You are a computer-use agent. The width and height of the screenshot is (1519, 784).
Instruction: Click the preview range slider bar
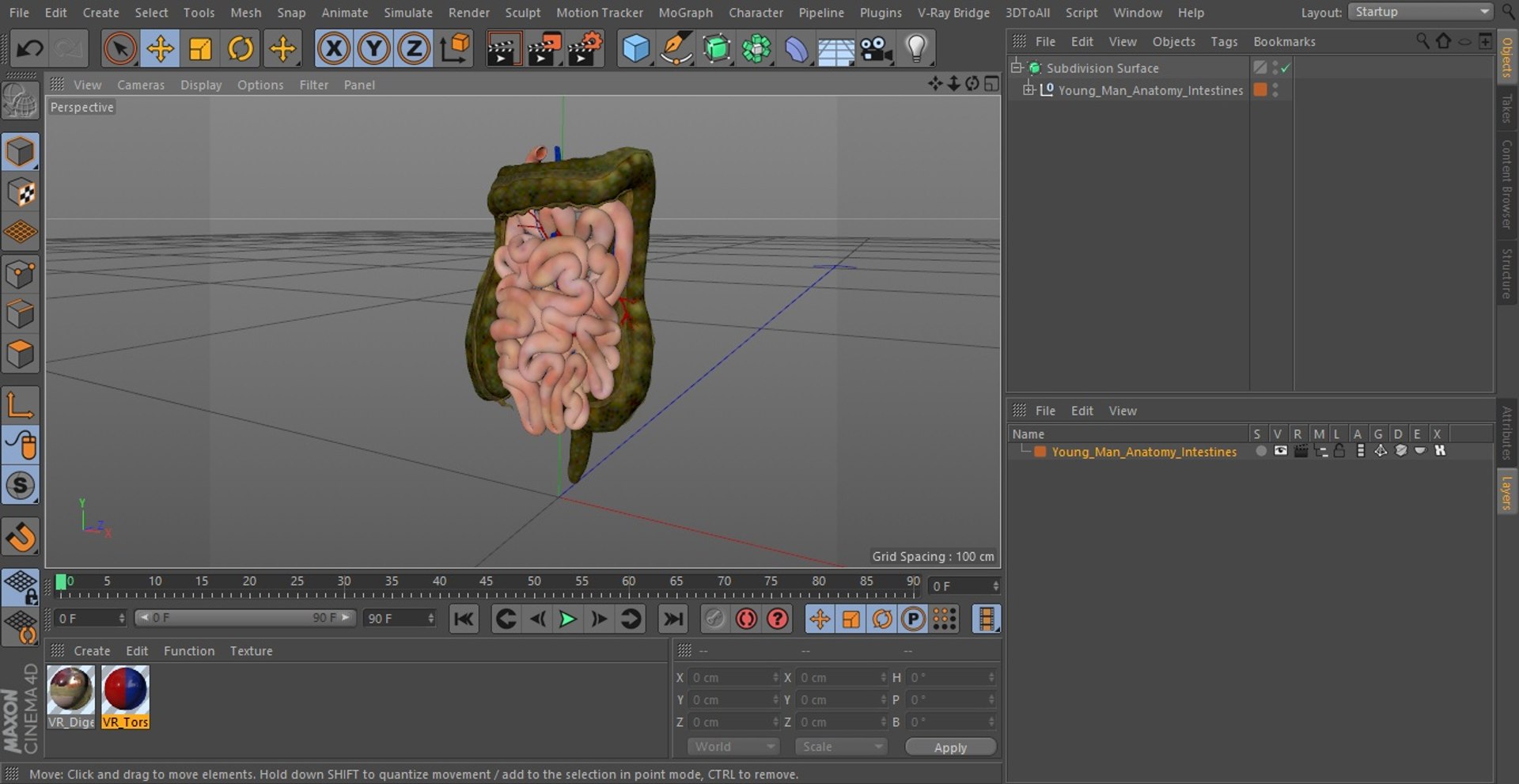coord(245,618)
